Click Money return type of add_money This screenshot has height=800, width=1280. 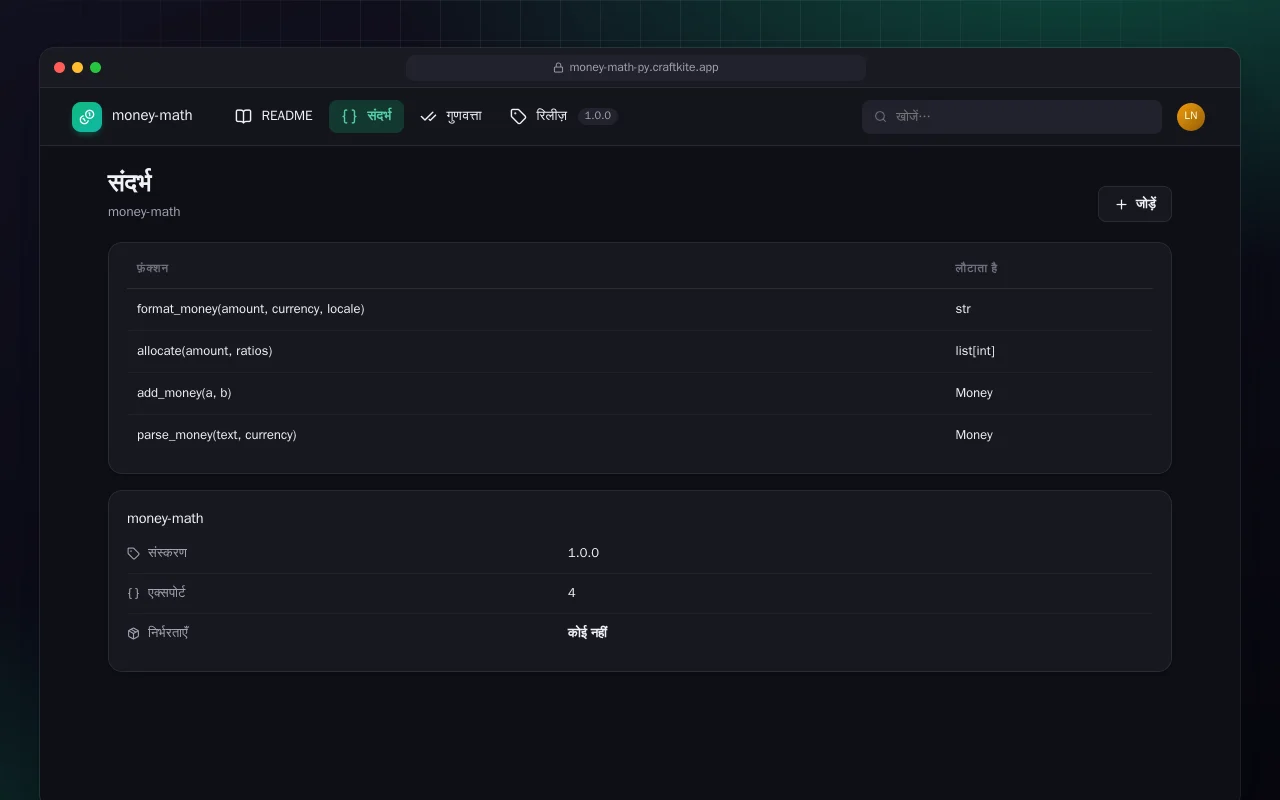[974, 393]
